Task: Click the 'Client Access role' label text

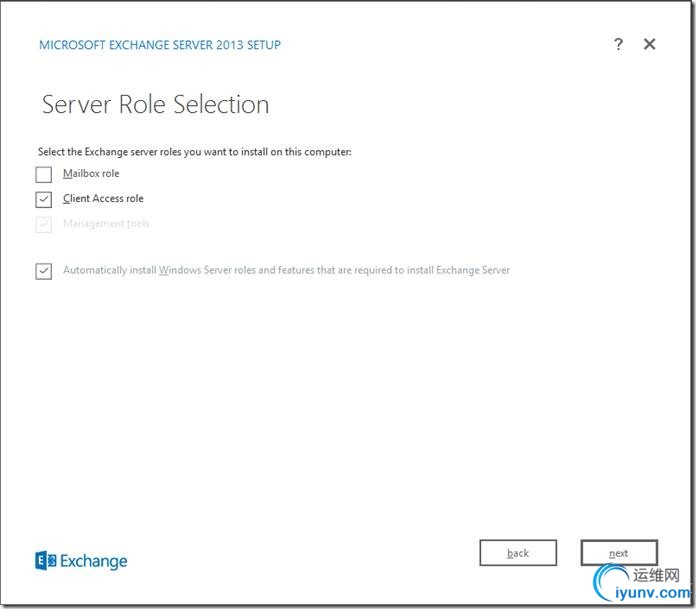Action: click(103, 198)
